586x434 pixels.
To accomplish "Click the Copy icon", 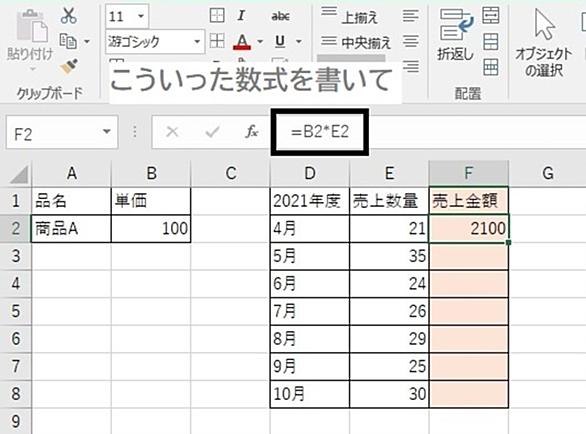I will pos(68,41).
